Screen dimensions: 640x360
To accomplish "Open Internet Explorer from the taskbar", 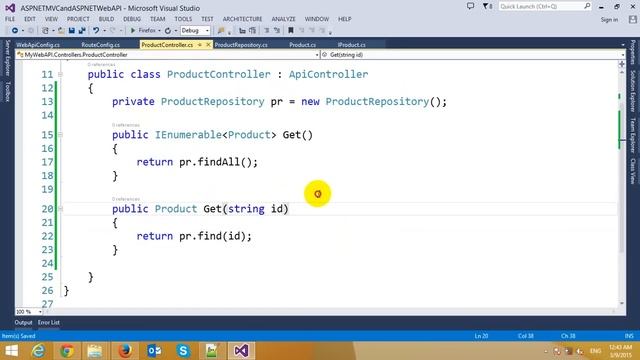I will click(x=39, y=351).
